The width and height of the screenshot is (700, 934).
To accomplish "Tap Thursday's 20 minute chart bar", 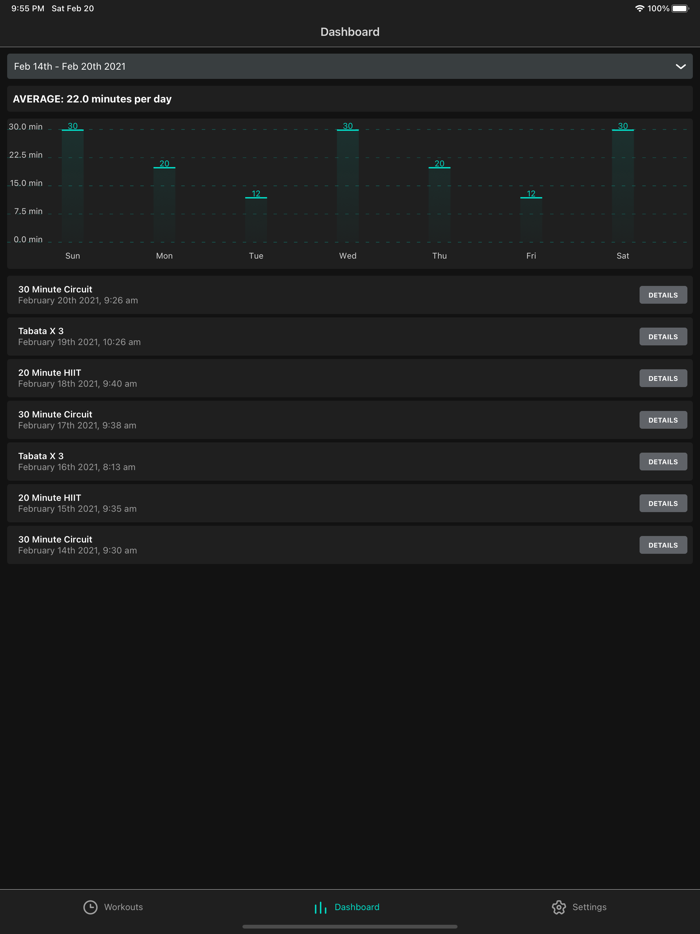I will click(x=439, y=204).
